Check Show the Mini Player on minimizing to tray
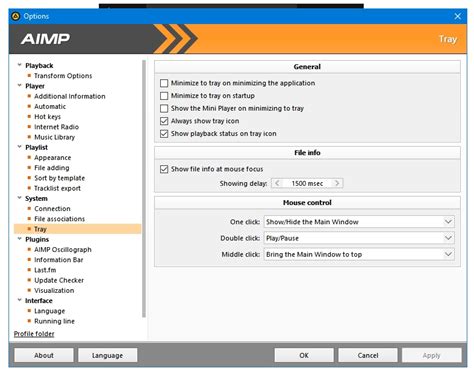The height and width of the screenshot is (374, 474). click(x=164, y=108)
